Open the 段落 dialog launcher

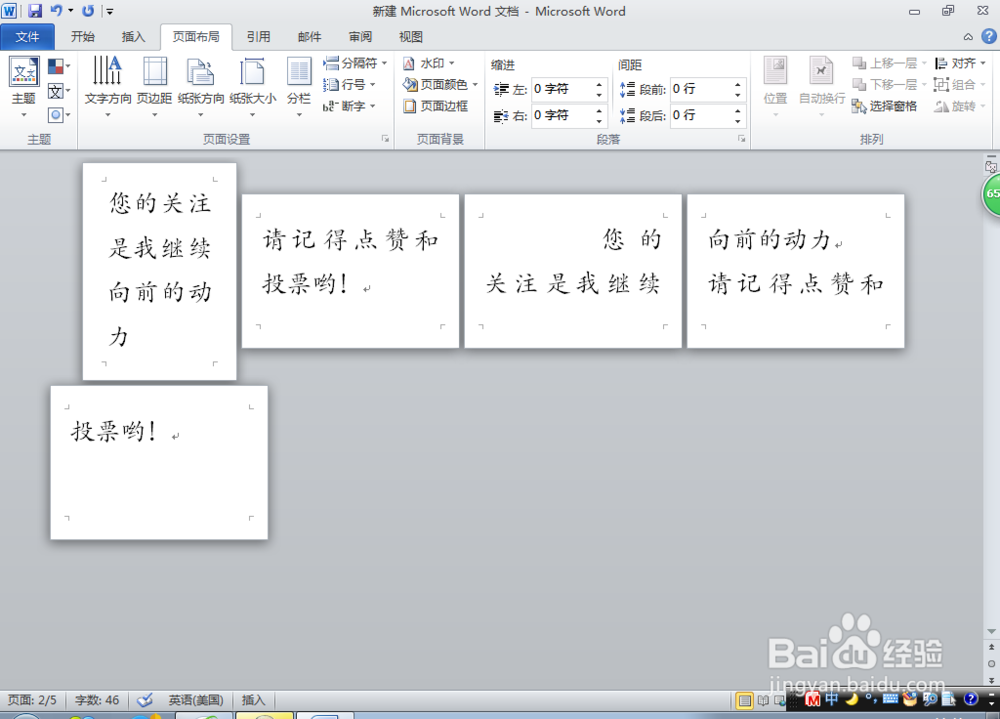(x=743, y=138)
